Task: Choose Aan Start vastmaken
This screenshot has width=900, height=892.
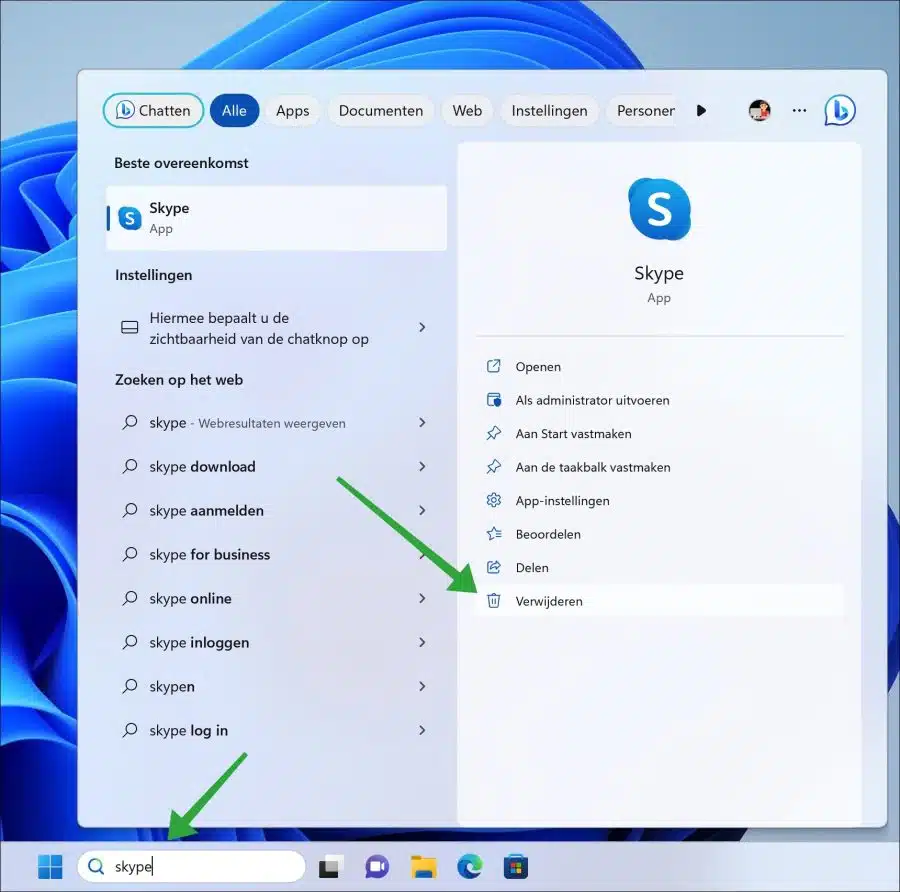Action: (x=660, y=434)
